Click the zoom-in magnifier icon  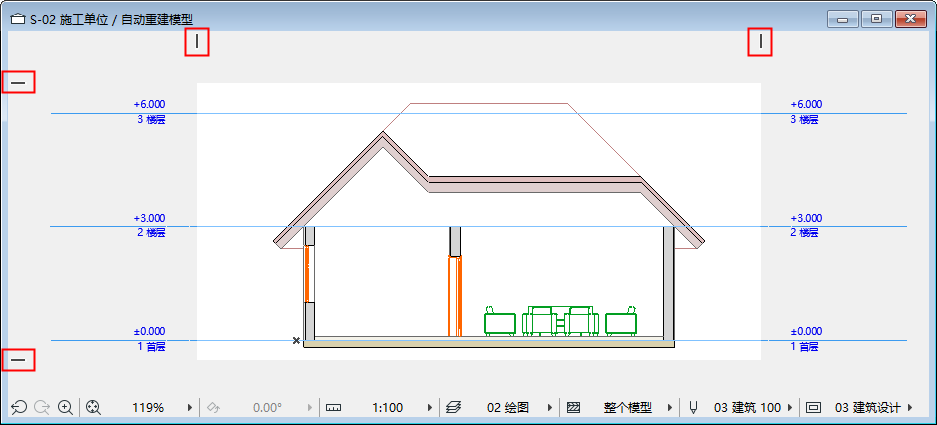coord(66,408)
